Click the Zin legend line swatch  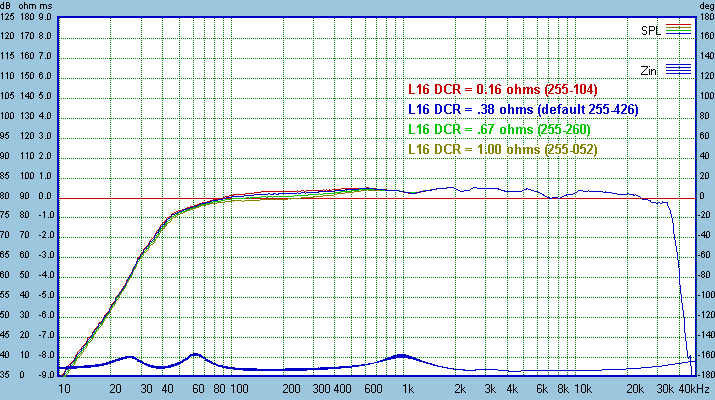(679, 69)
